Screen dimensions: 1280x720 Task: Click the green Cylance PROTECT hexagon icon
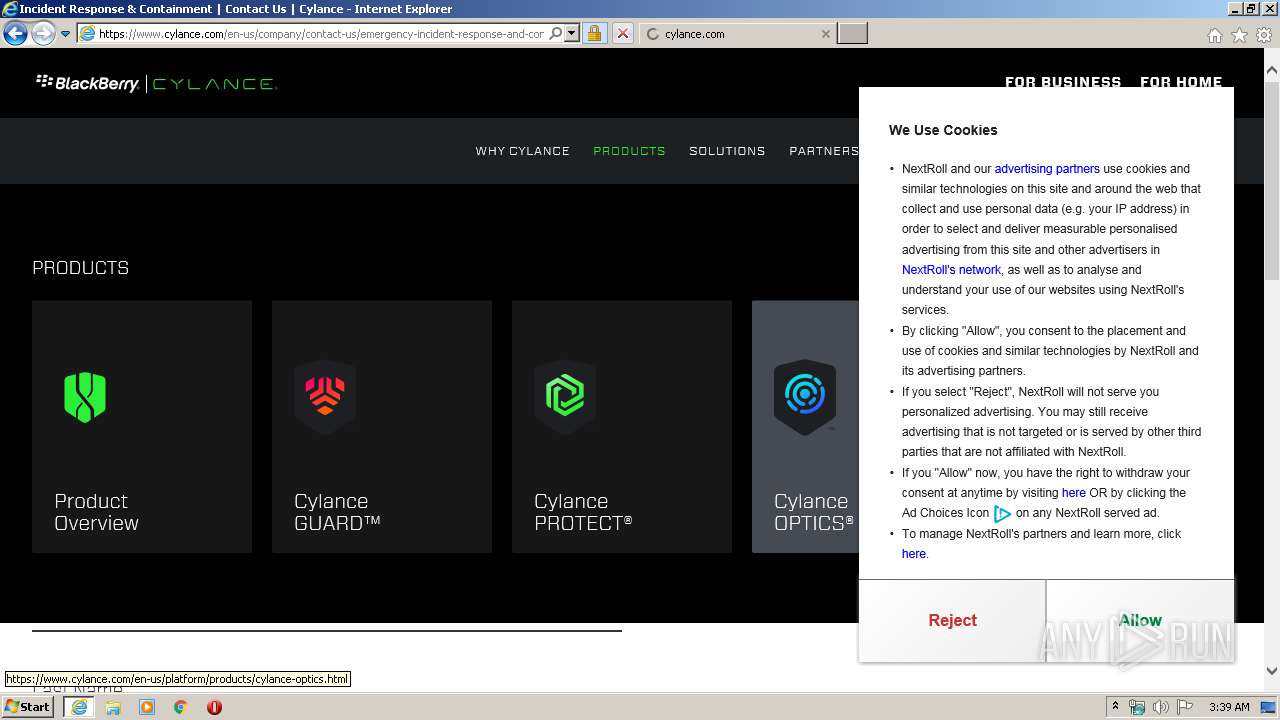(565, 396)
